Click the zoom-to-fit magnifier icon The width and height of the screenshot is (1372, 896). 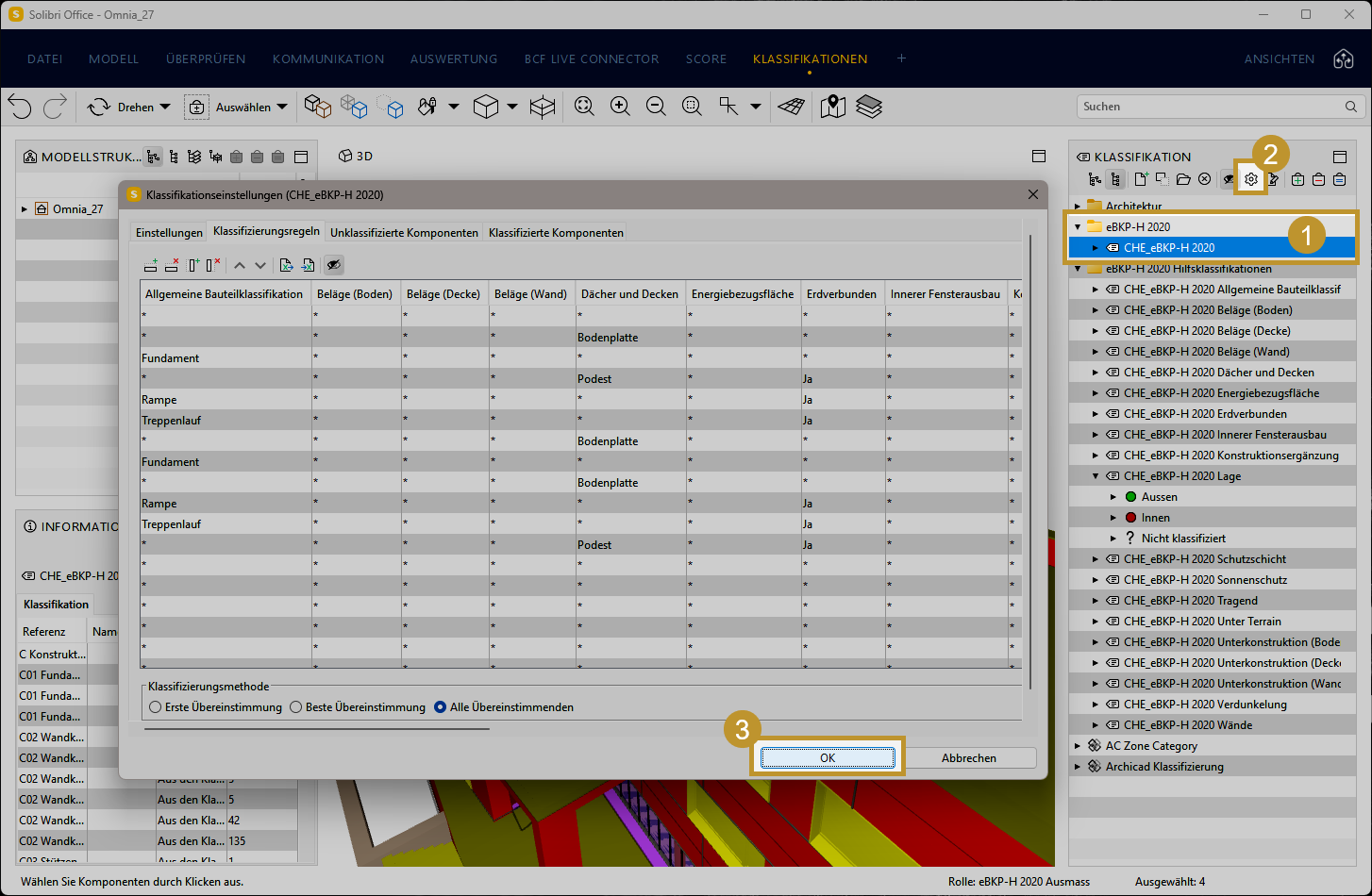(x=584, y=107)
